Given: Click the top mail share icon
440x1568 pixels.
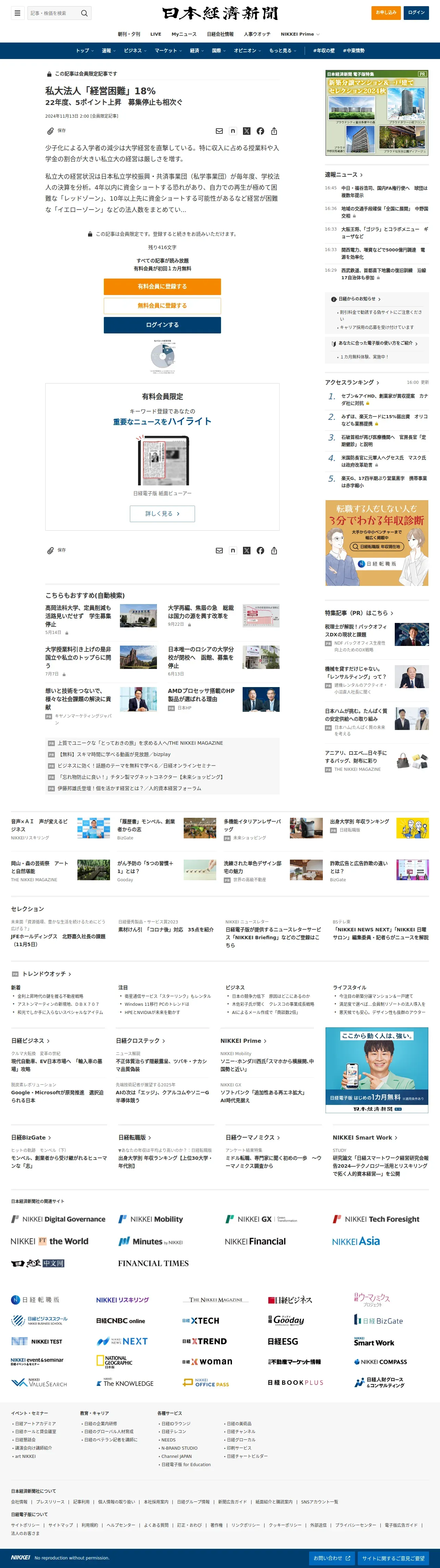Looking at the screenshot, I should 219,131.
